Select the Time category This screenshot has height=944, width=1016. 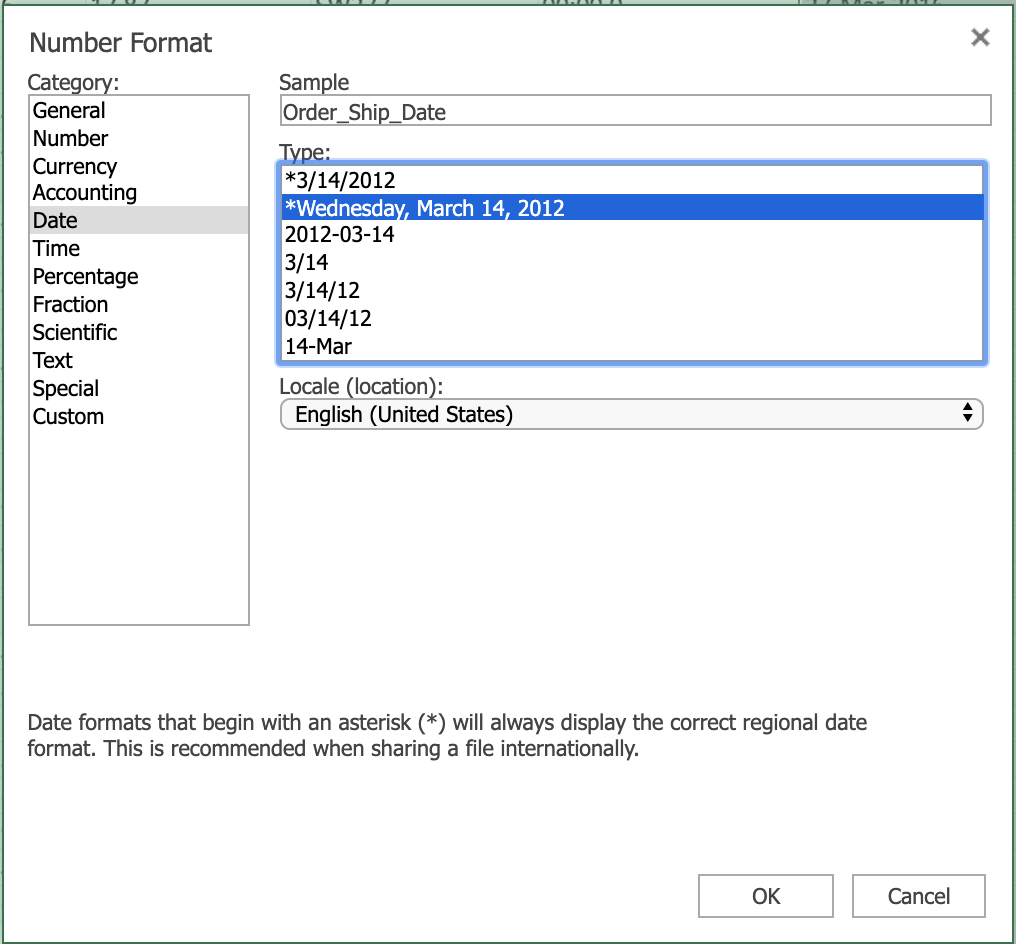pos(56,249)
